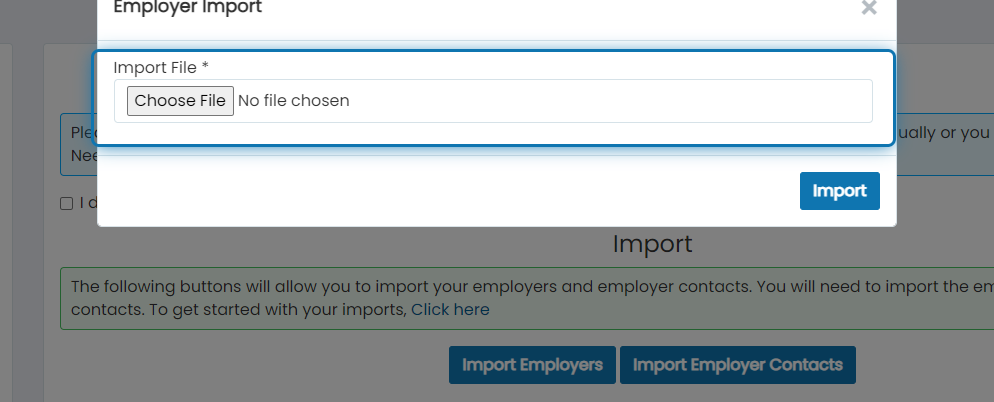Click the empty area of the file input
Screen dimensions: 994x402
[609, 101]
